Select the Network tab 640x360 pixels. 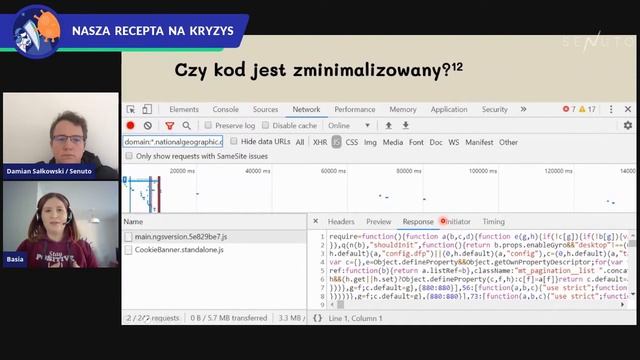306,109
